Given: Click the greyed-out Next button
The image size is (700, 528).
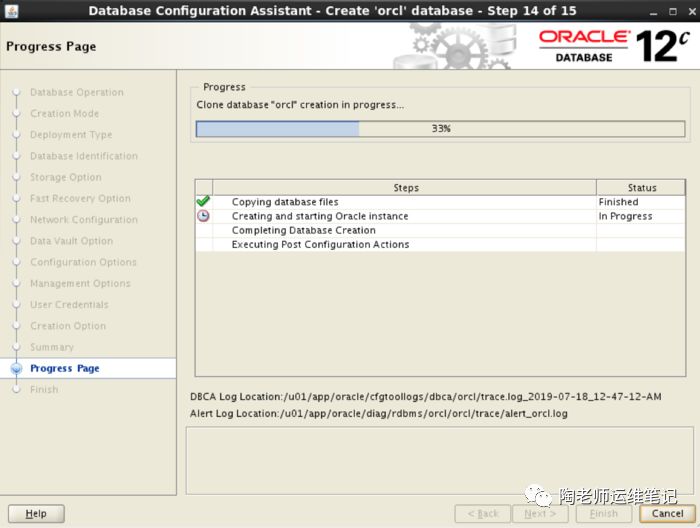Looking at the screenshot, I should [540, 514].
